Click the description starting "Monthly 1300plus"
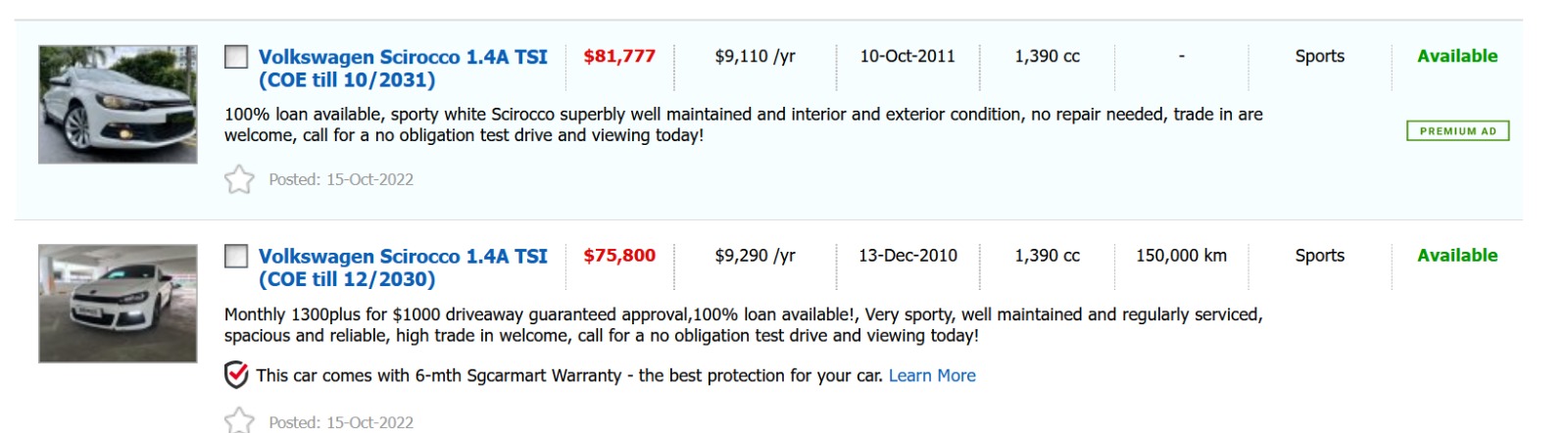Viewport: 1568px width, 433px height. coord(743,325)
